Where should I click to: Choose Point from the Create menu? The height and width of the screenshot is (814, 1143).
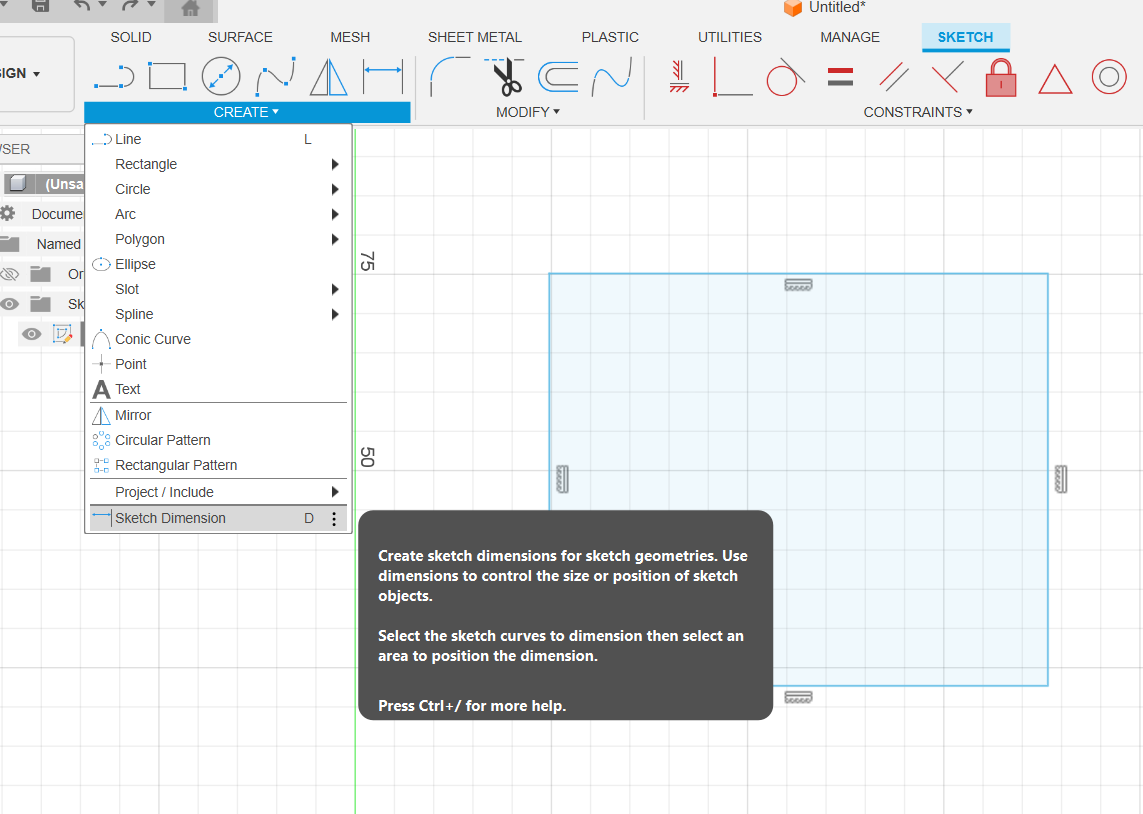tap(218, 364)
